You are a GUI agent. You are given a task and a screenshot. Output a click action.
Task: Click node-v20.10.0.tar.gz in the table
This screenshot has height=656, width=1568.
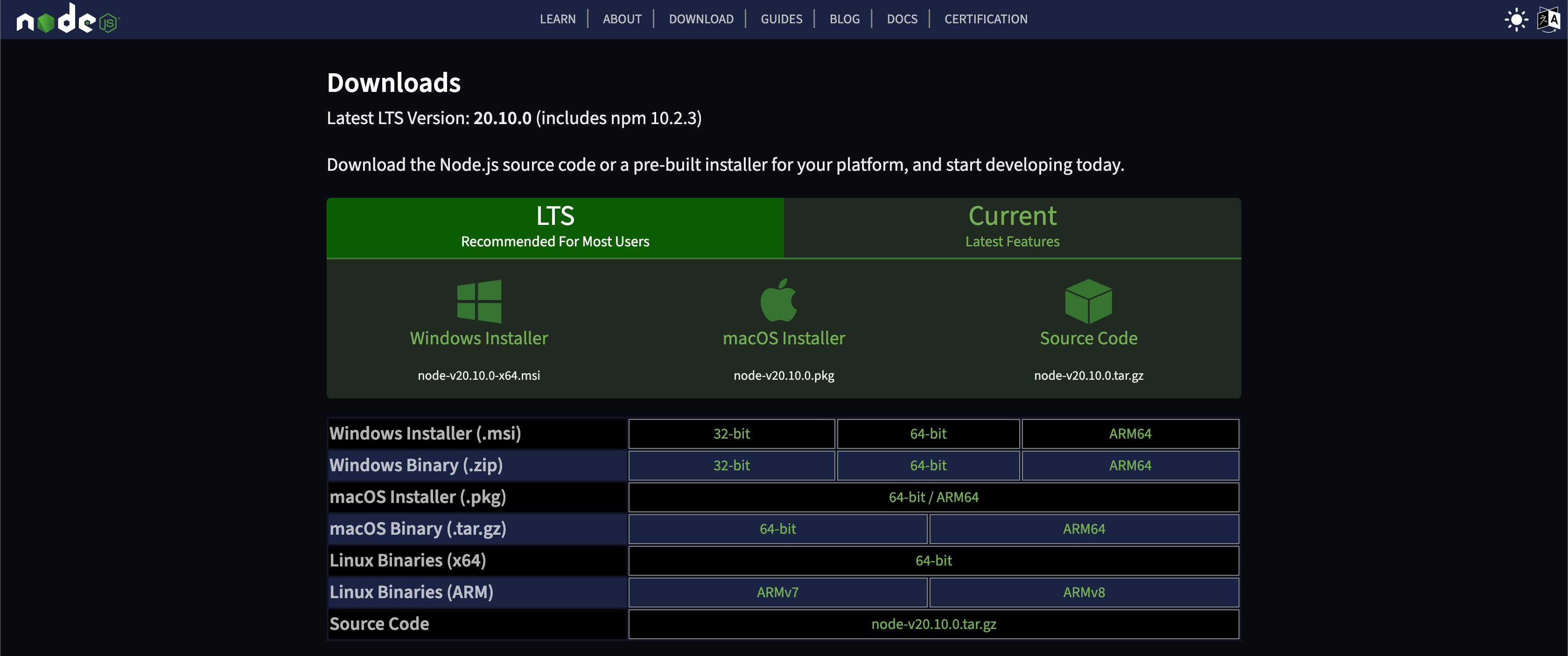tap(934, 624)
